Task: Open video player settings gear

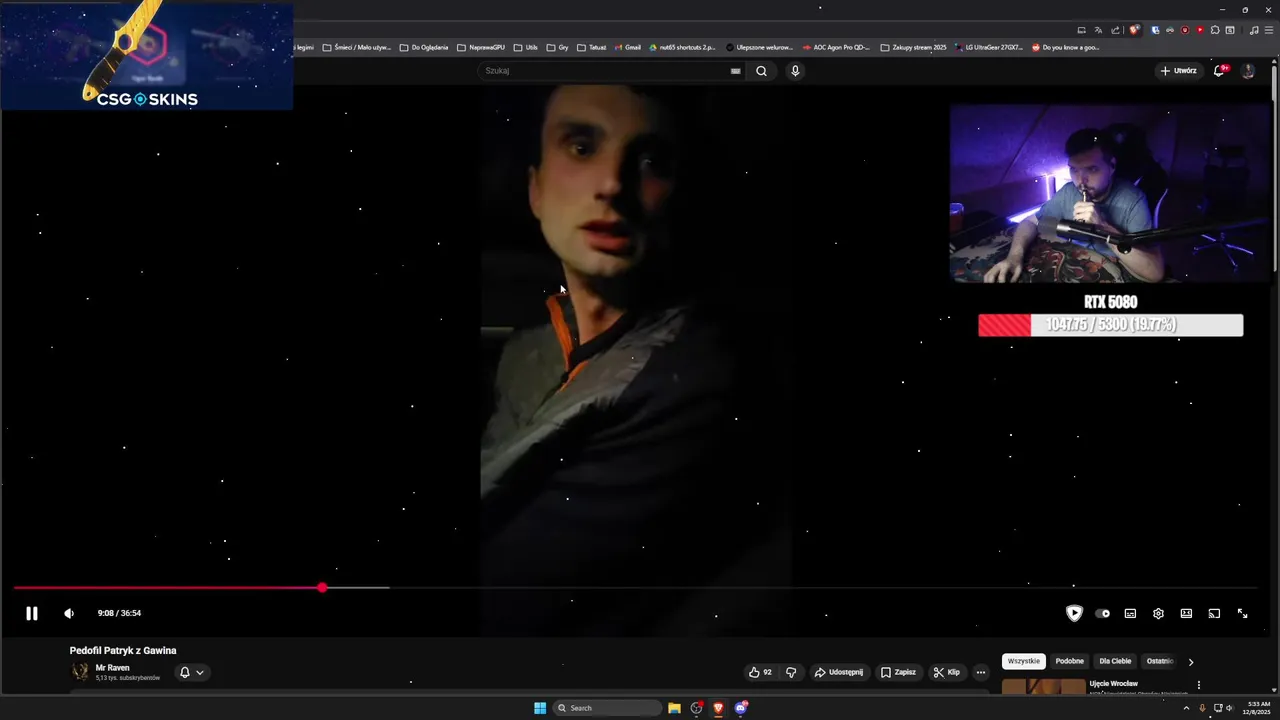Action: pos(1158,613)
